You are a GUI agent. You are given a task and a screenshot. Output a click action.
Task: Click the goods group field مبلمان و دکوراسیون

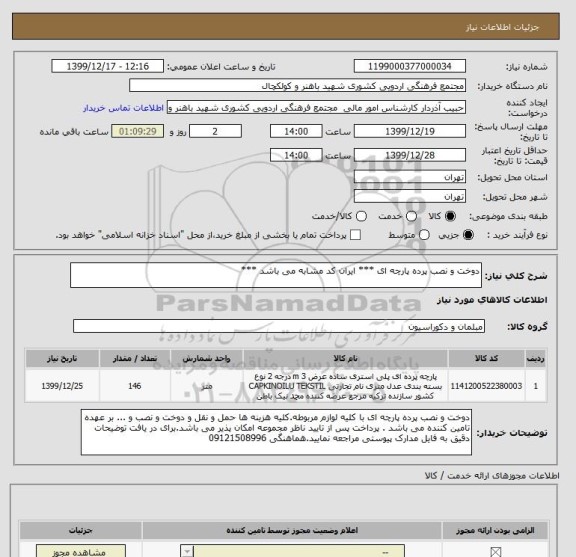pyautogui.click(x=279, y=326)
